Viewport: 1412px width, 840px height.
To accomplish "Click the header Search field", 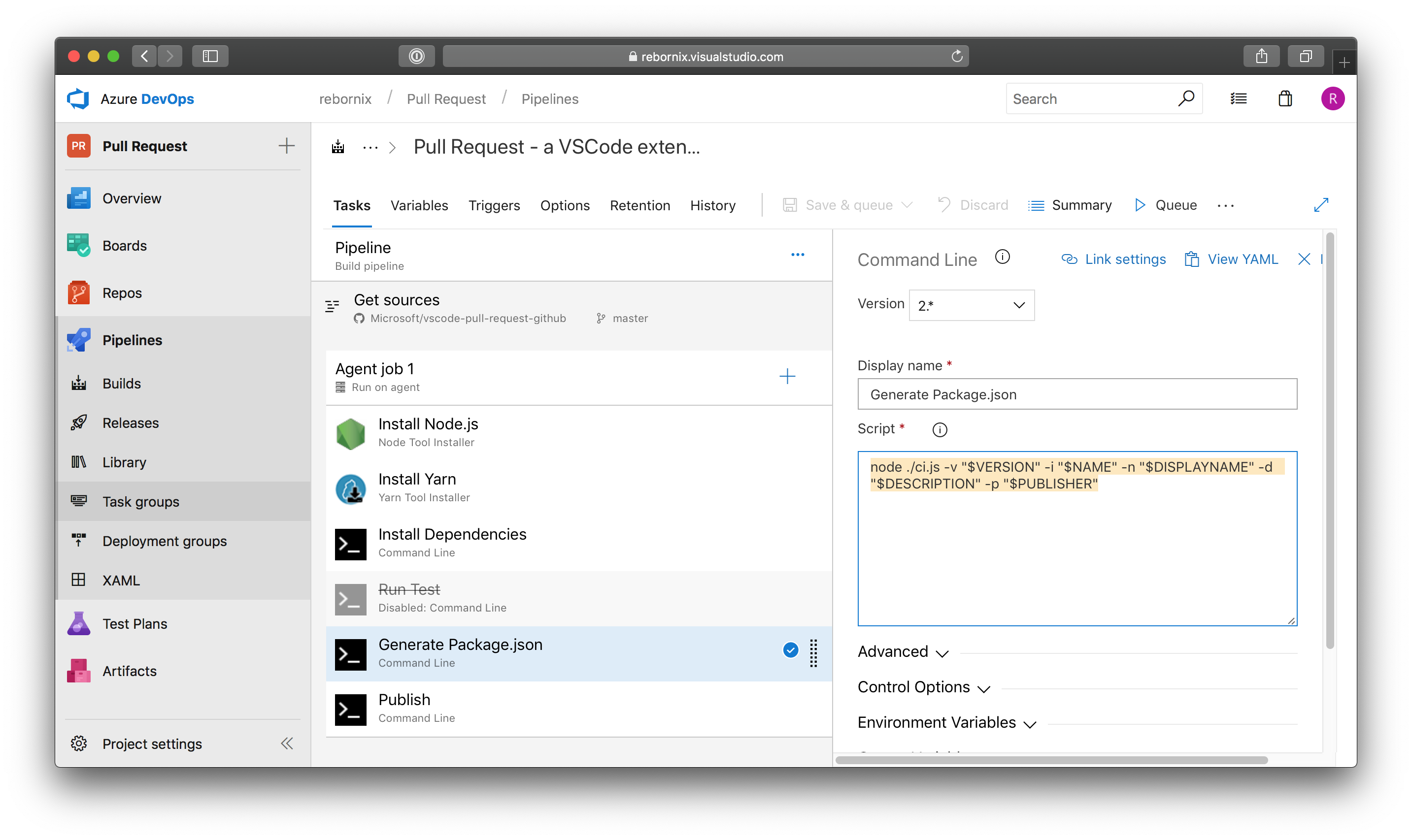I will (x=1103, y=98).
